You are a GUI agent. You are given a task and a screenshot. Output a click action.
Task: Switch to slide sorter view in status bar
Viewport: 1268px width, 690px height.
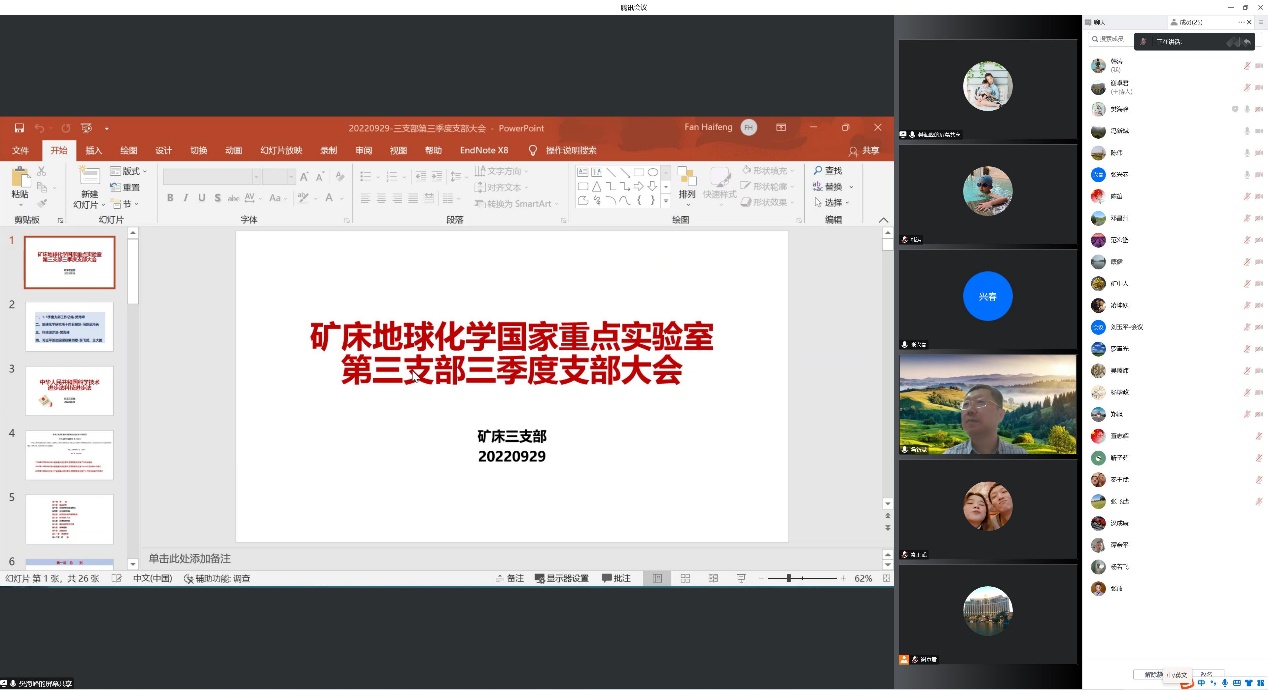(685, 578)
